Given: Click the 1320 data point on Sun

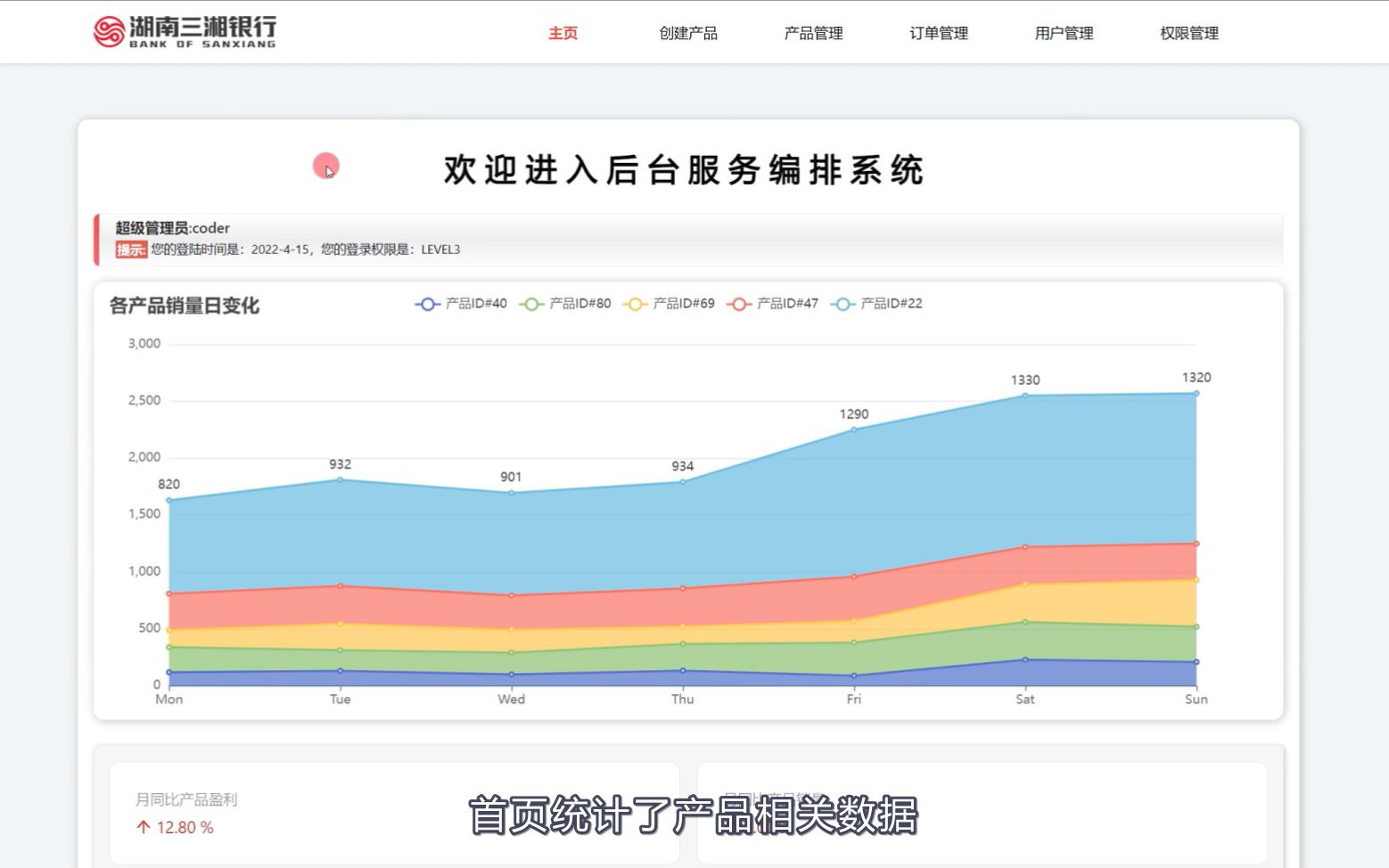Looking at the screenshot, I should [1196, 393].
